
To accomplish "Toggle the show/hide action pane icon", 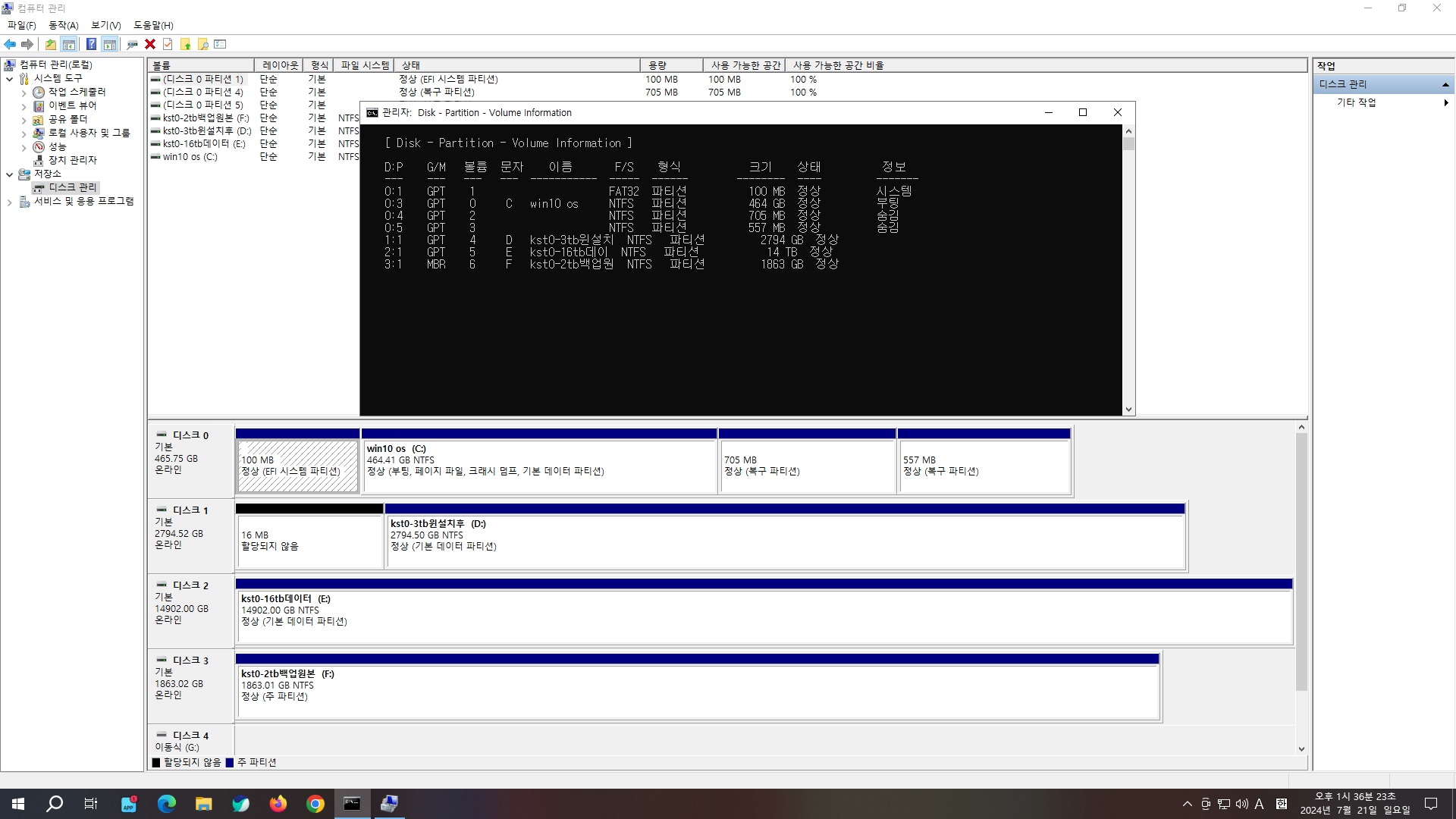I will [x=110, y=44].
